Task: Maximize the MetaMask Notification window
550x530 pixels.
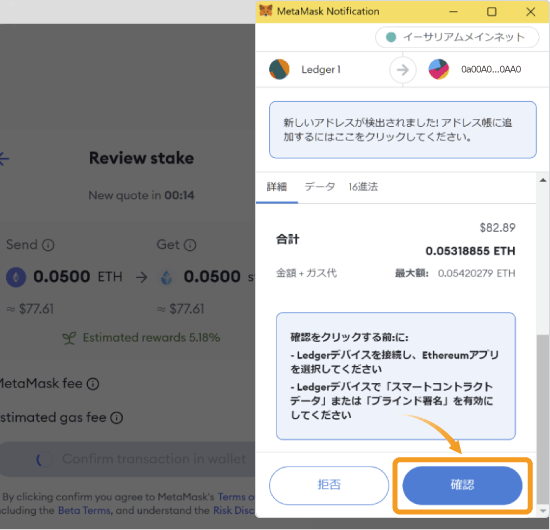Action: click(x=492, y=12)
